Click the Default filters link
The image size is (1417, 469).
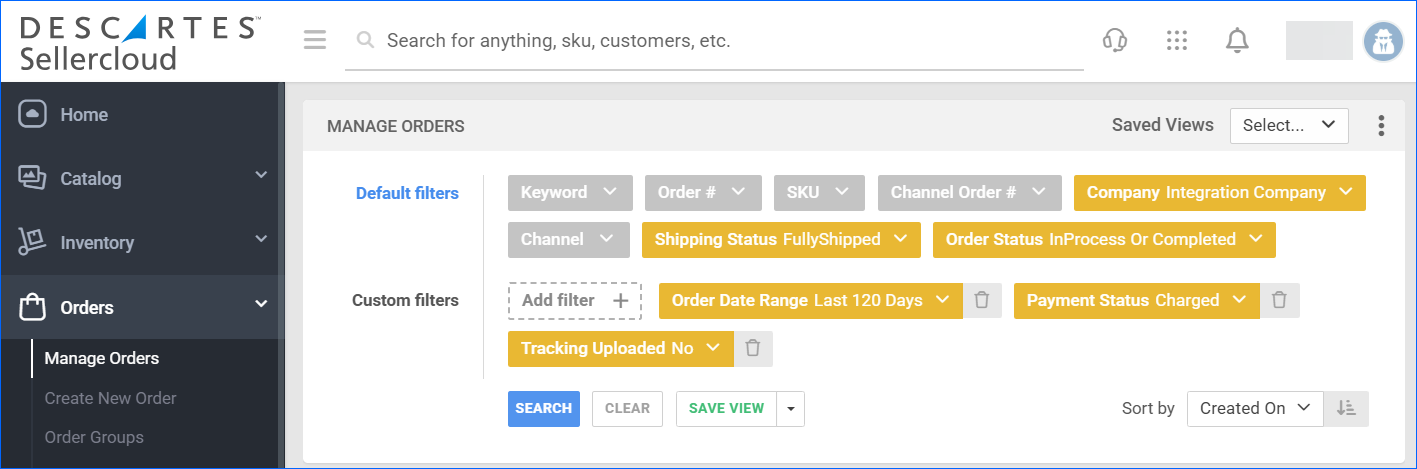pyautogui.click(x=407, y=193)
